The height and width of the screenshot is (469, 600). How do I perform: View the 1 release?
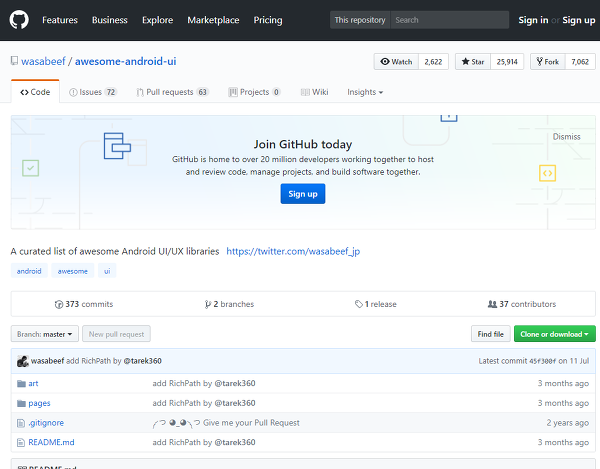(x=376, y=304)
